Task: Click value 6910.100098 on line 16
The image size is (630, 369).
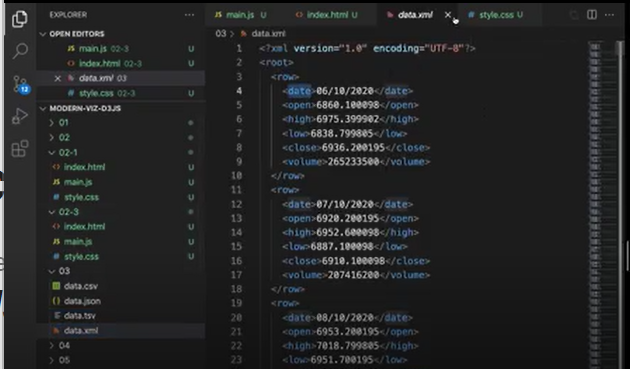Action: [353, 261]
